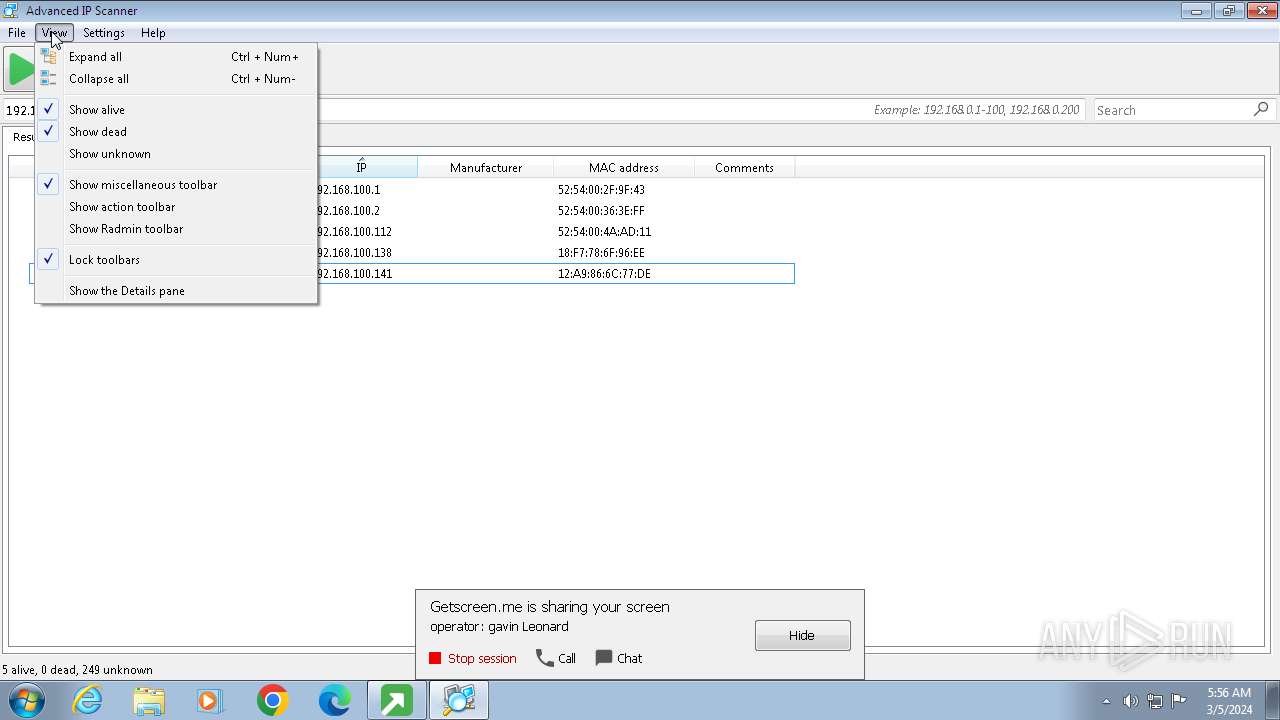Open the Help menu
Image resolution: width=1280 pixels, height=720 pixels.
click(153, 33)
